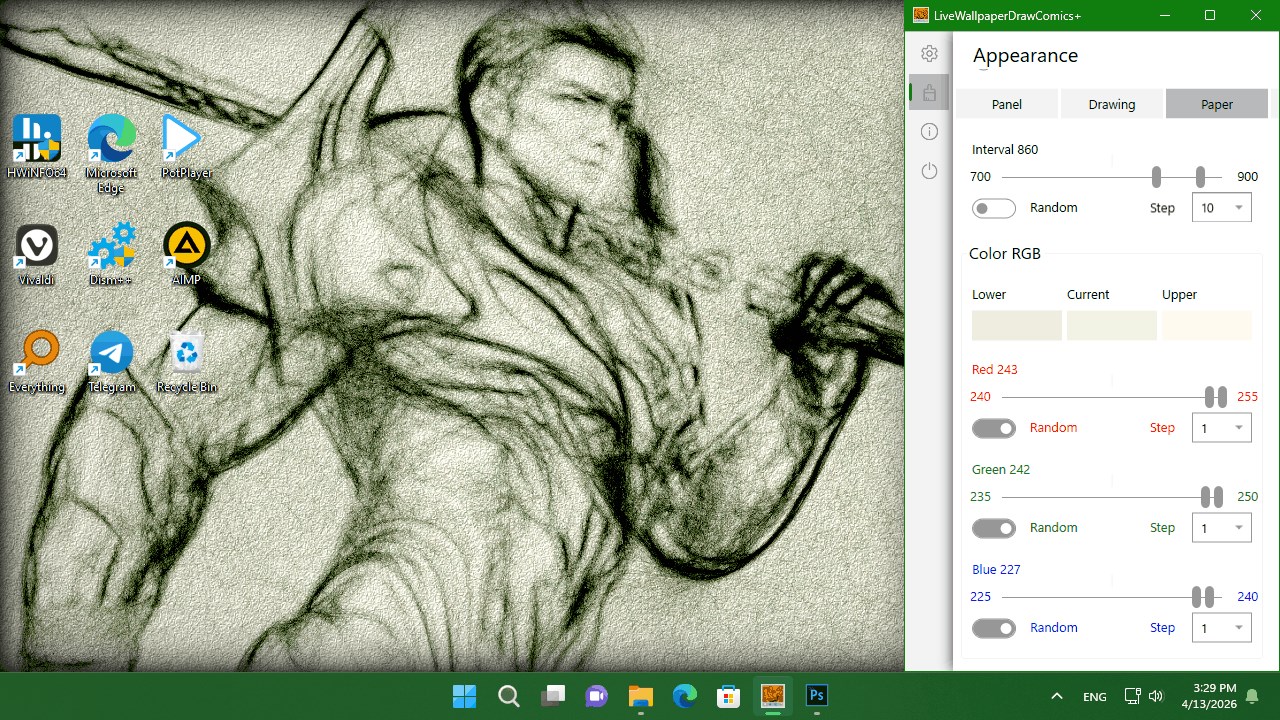Open the volume control in the tray
1280x720 pixels.
click(x=1157, y=696)
